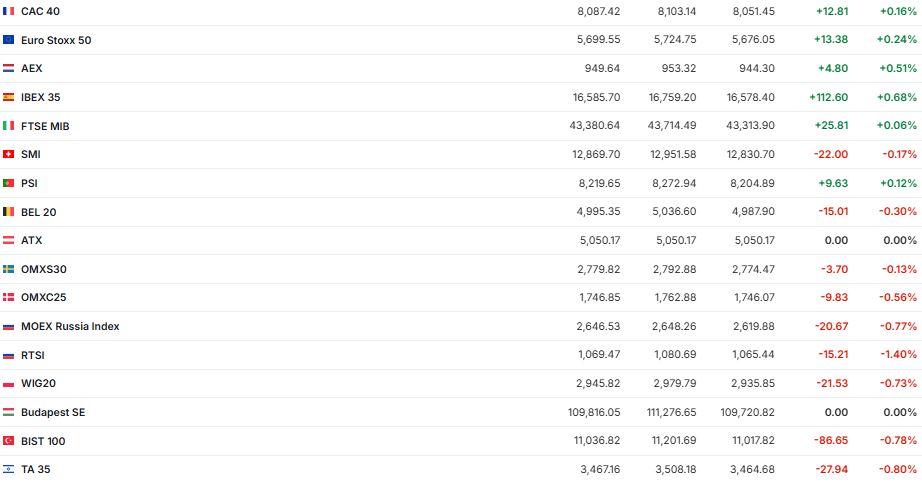Click the Switzerland flag icon beside SMI
This screenshot has height=483, width=922.
click(x=9, y=155)
